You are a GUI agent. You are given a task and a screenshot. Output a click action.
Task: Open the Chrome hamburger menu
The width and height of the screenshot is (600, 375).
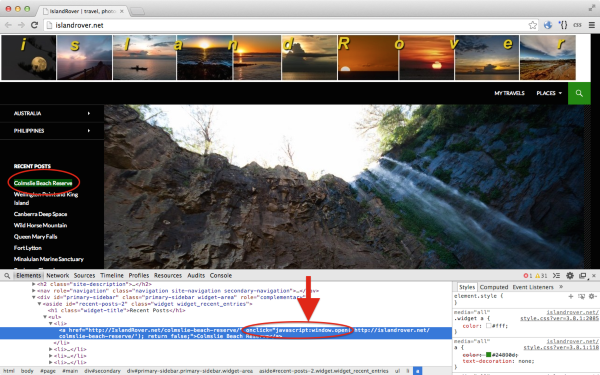click(592, 25)
